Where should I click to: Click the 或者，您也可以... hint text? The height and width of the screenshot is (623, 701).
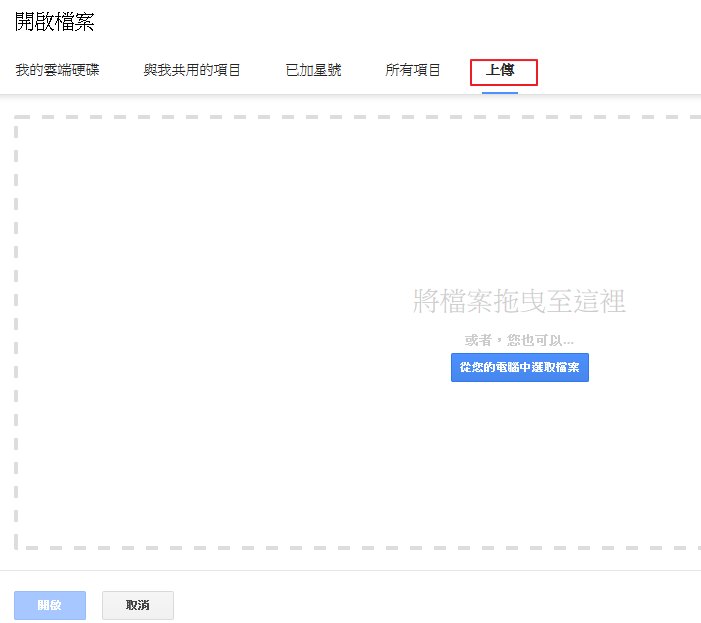click(519, 340)
